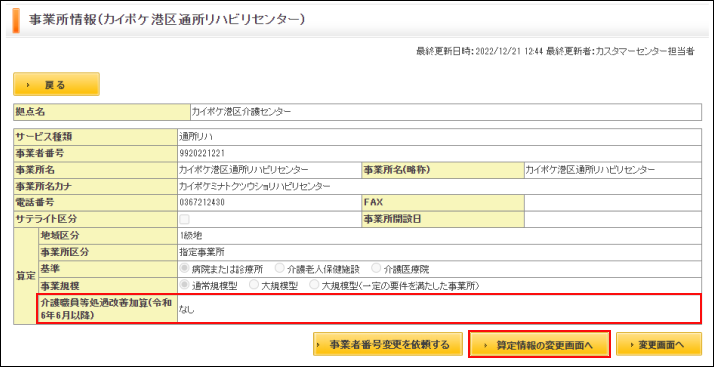Screen dimensions: 714x367
Task: Click the 介護職員等処遇改善加算(令和6年6月以降) label
Action: pyautogui.click(x=107, y=309)
